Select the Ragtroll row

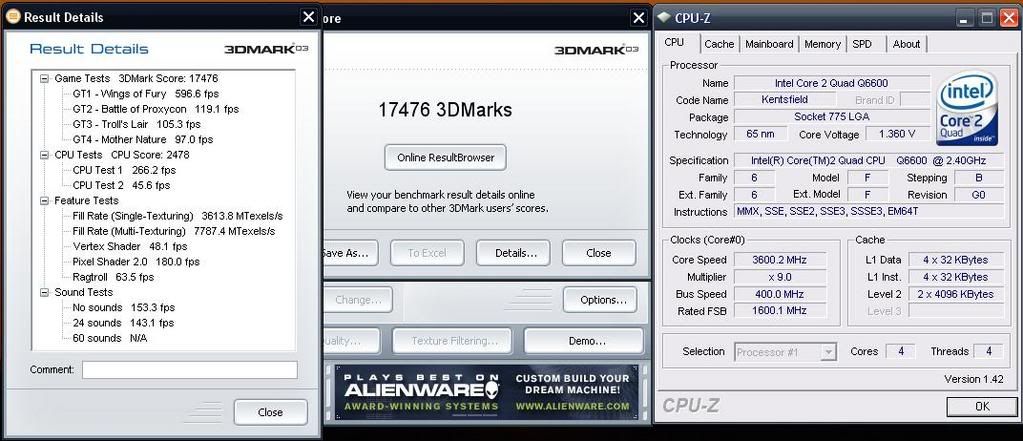coord(113,277)
